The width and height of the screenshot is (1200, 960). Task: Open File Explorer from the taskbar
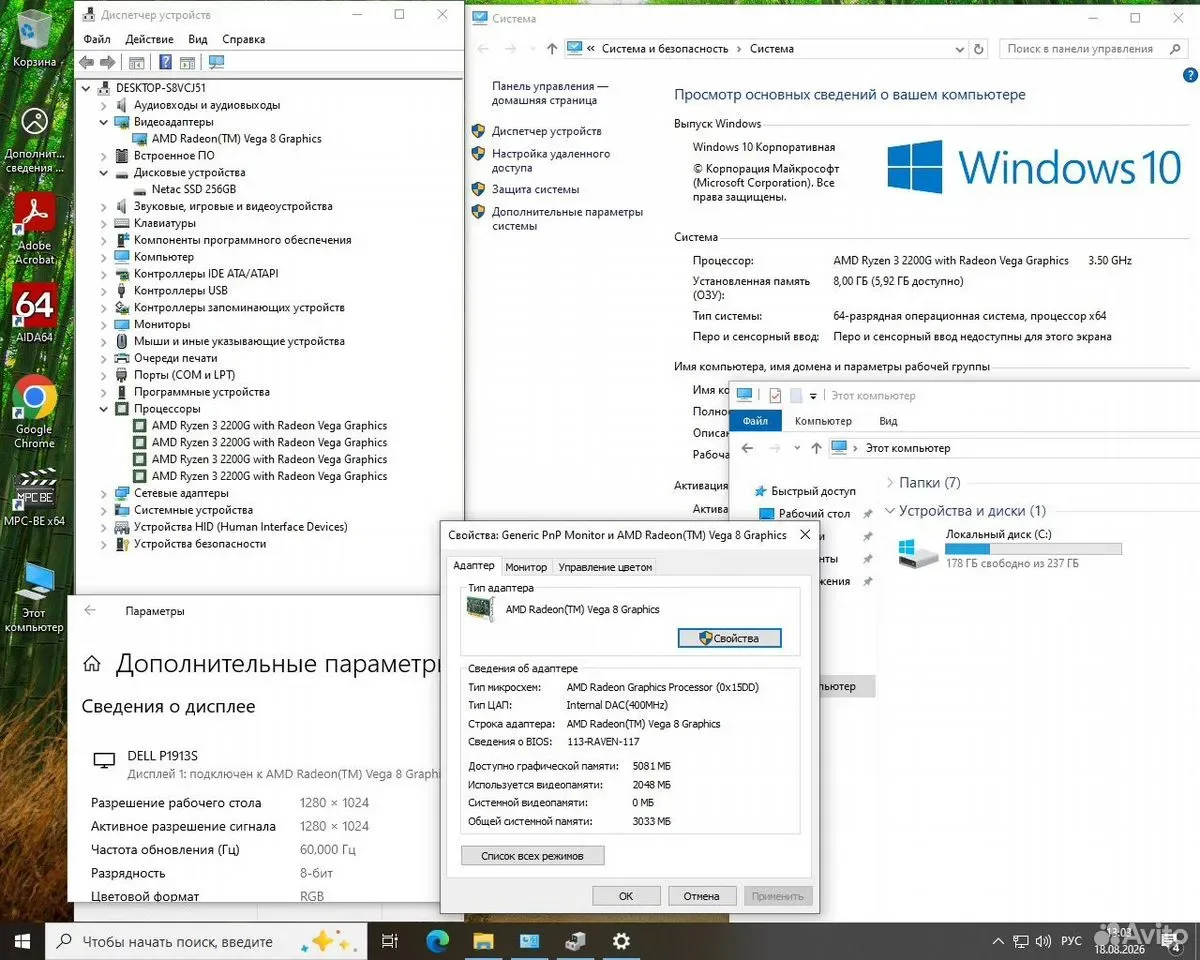(483, 941)
